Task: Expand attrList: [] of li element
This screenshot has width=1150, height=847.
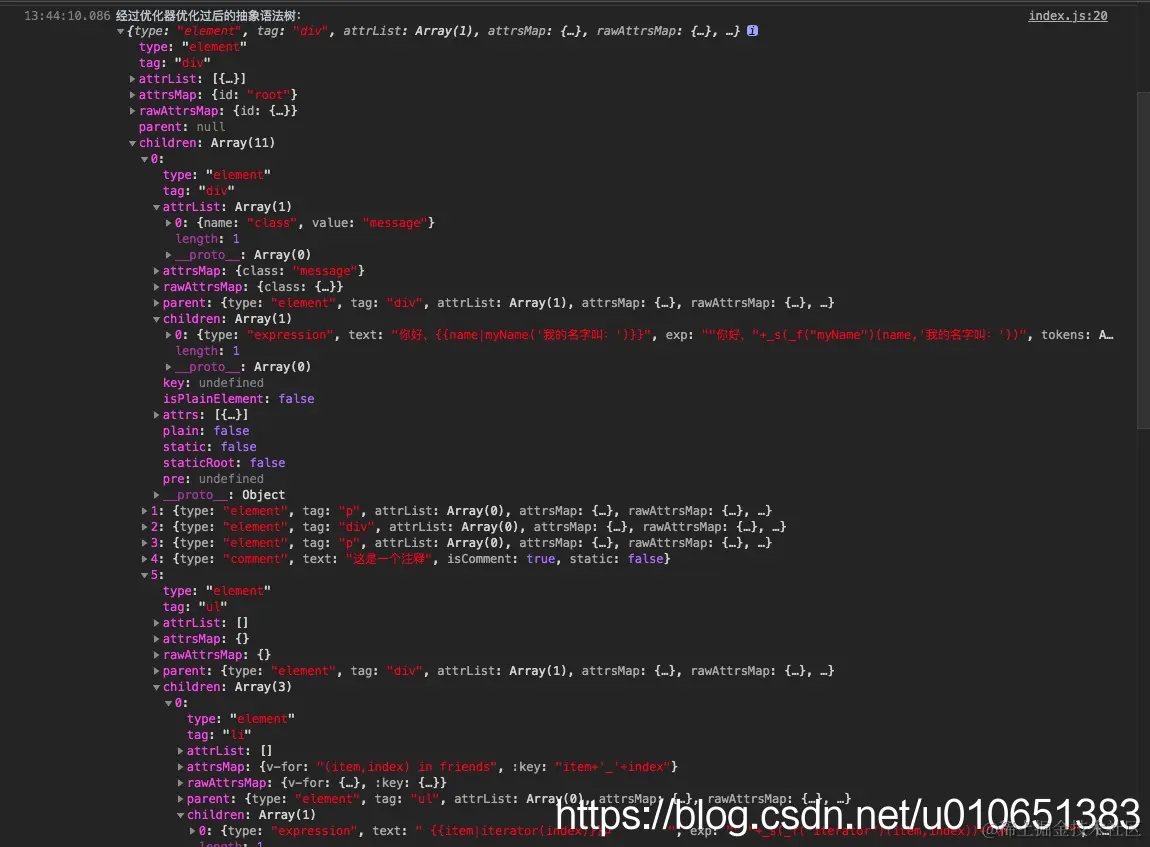Action: [x=180, y=751]
